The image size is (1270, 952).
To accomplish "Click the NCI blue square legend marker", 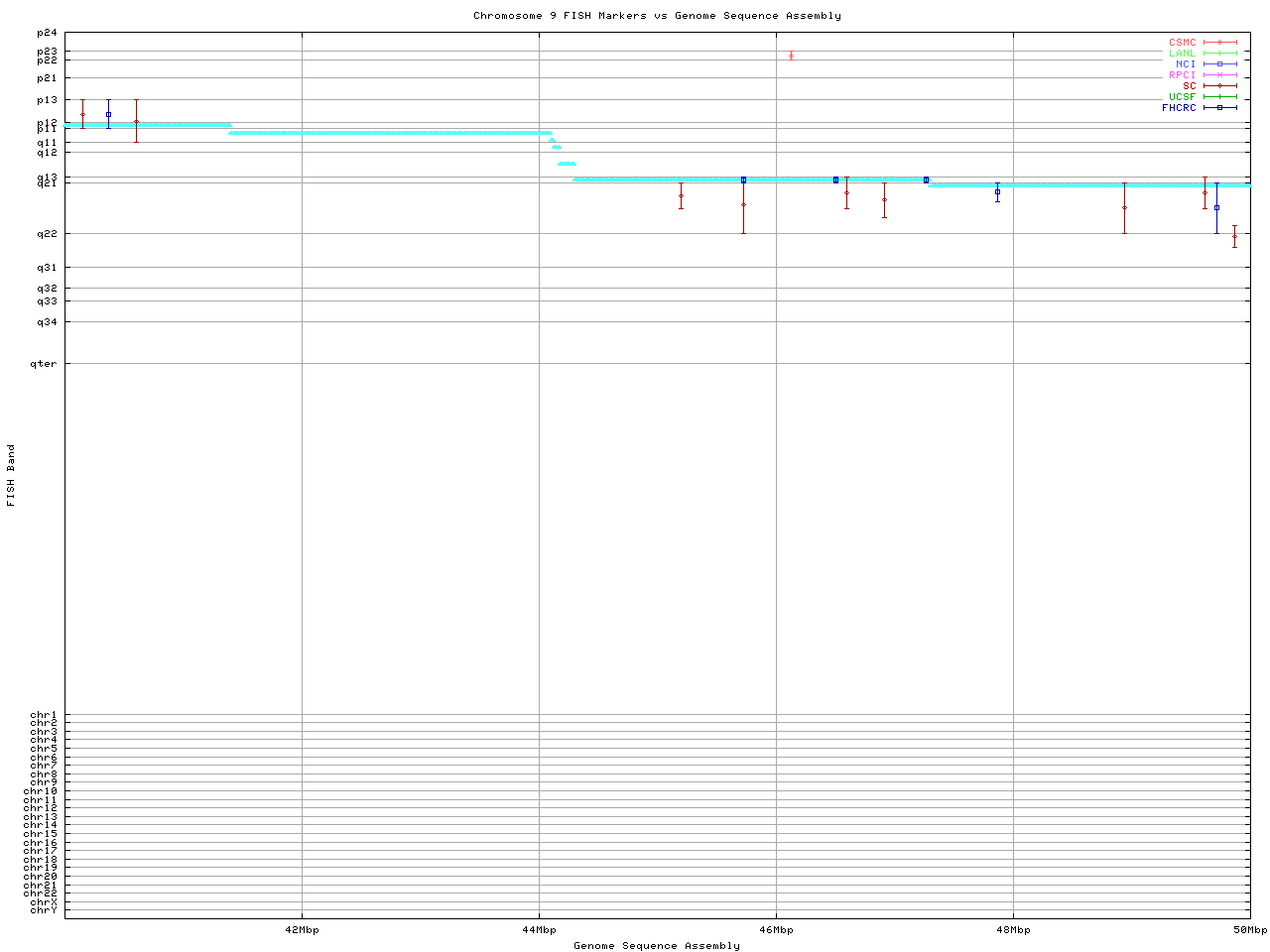I will [1219, 64].
